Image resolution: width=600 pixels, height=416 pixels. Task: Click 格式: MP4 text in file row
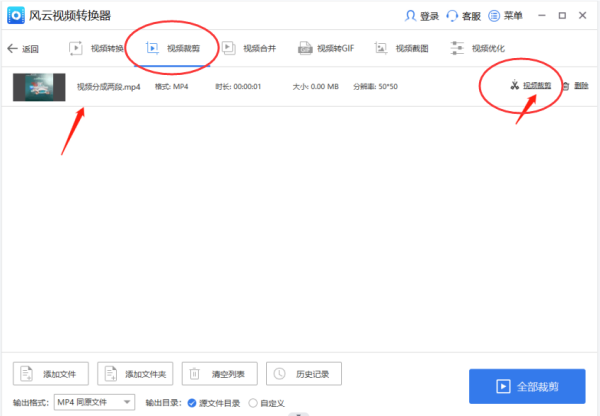[171, 86]
